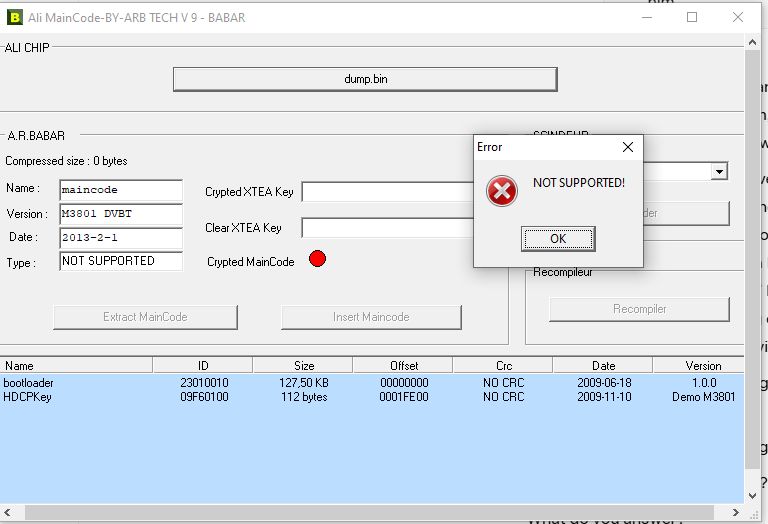Image resolution: width=768 pixels, height=524 pixels.
Task: Sort list by Crc column header
Action: coord(504,365)
